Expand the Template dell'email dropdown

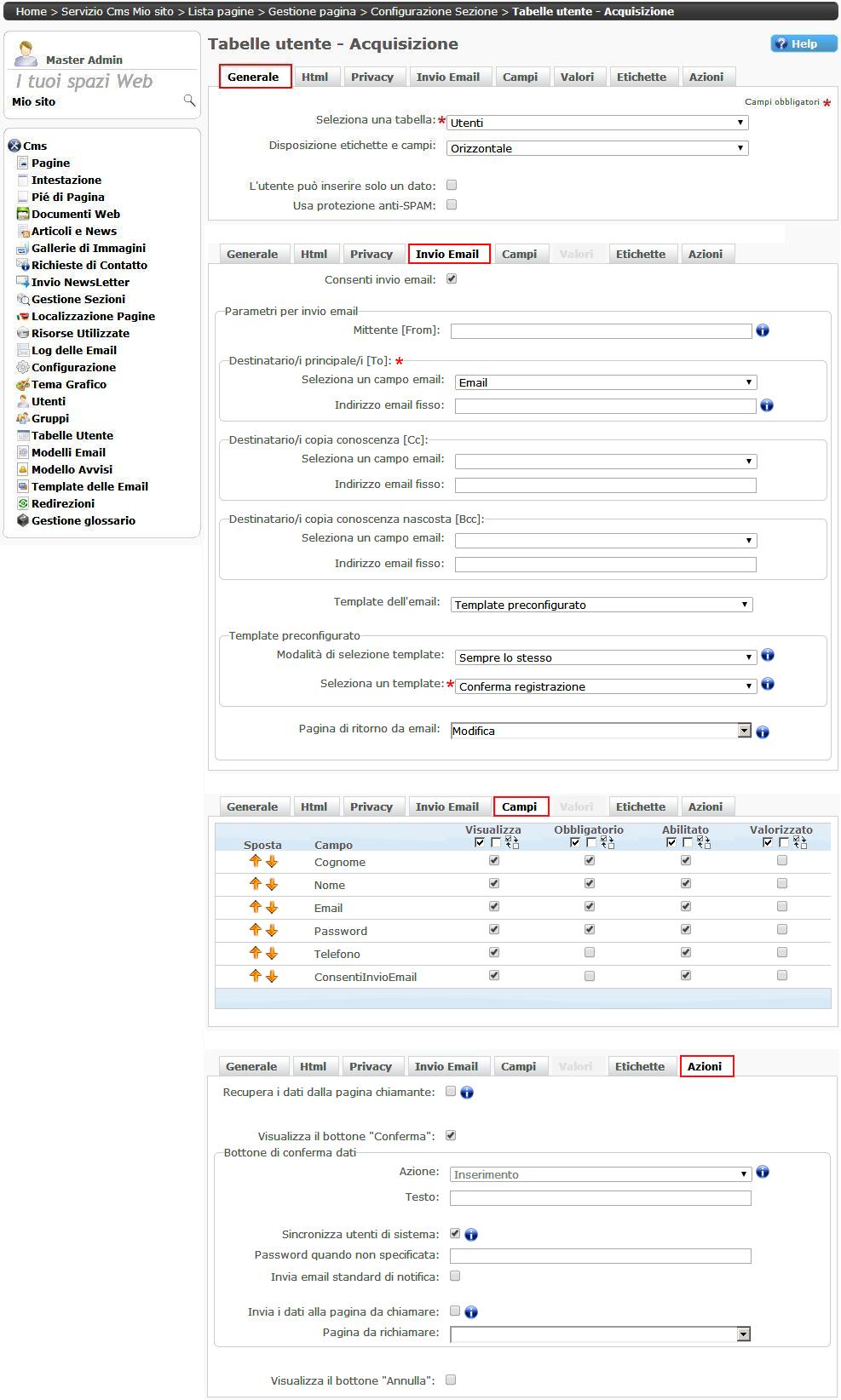(x=601, y=605)
